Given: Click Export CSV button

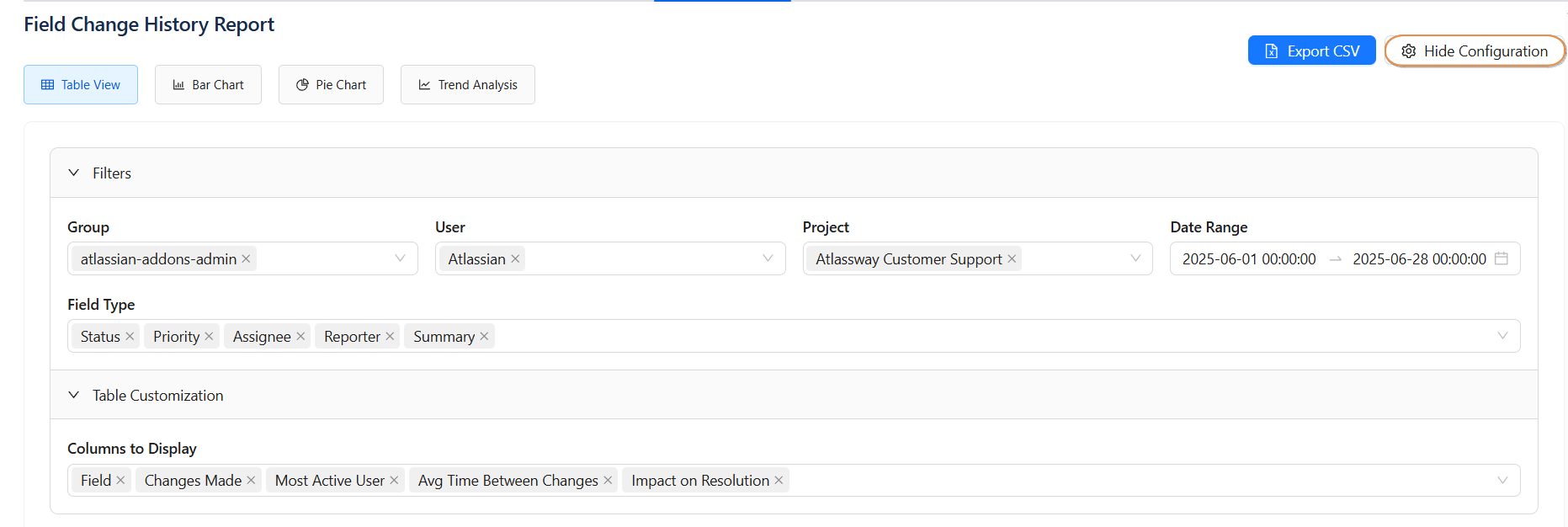Looking at the screenshot, I should 1311,51.
